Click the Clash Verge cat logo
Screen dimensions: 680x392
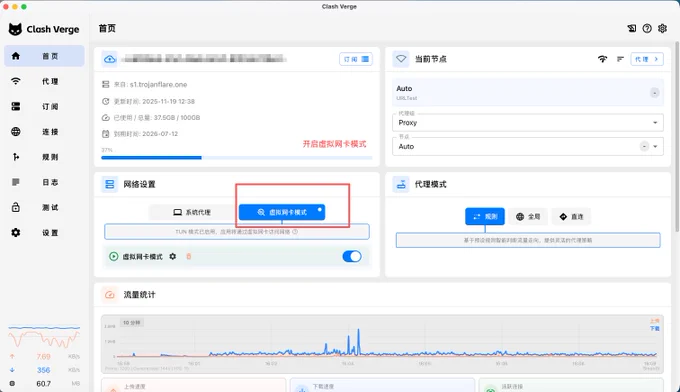15,29
